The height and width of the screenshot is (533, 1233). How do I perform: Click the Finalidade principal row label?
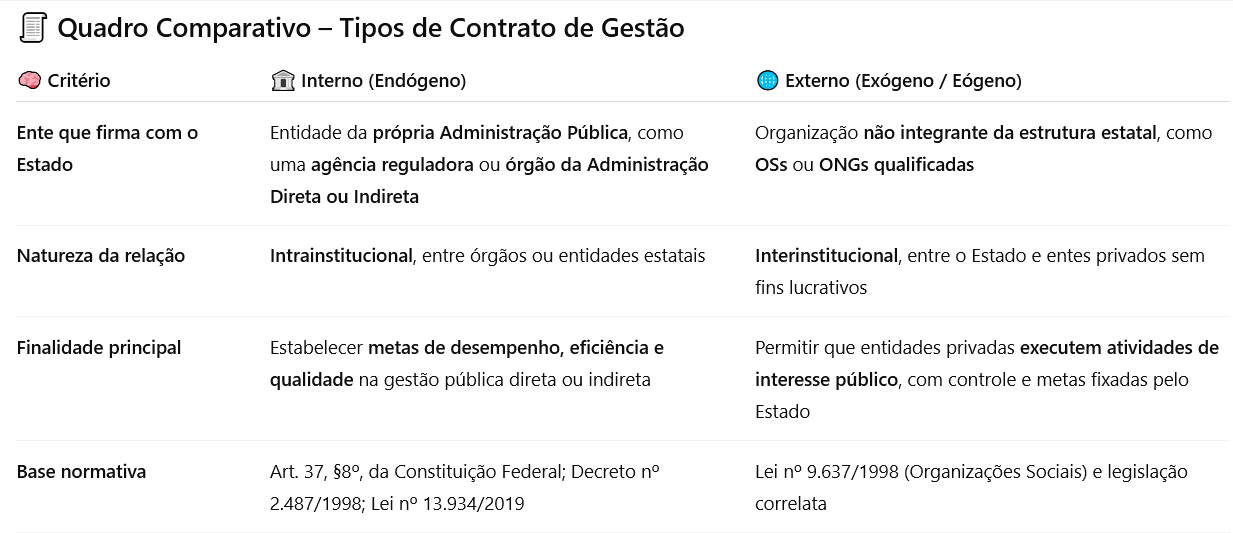(x=99, y=348)
